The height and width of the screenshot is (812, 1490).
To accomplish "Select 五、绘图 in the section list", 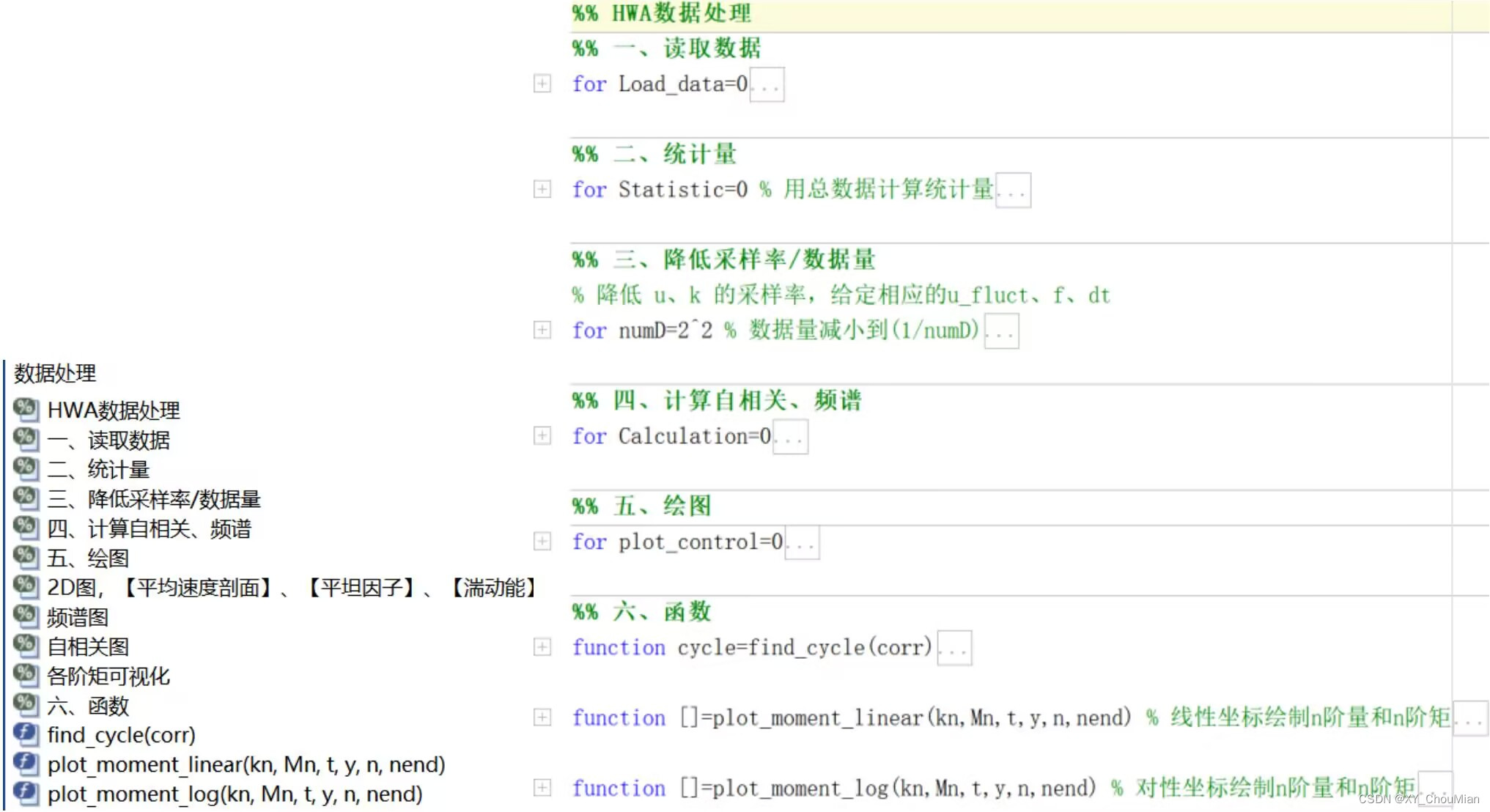I will (88, 558).
